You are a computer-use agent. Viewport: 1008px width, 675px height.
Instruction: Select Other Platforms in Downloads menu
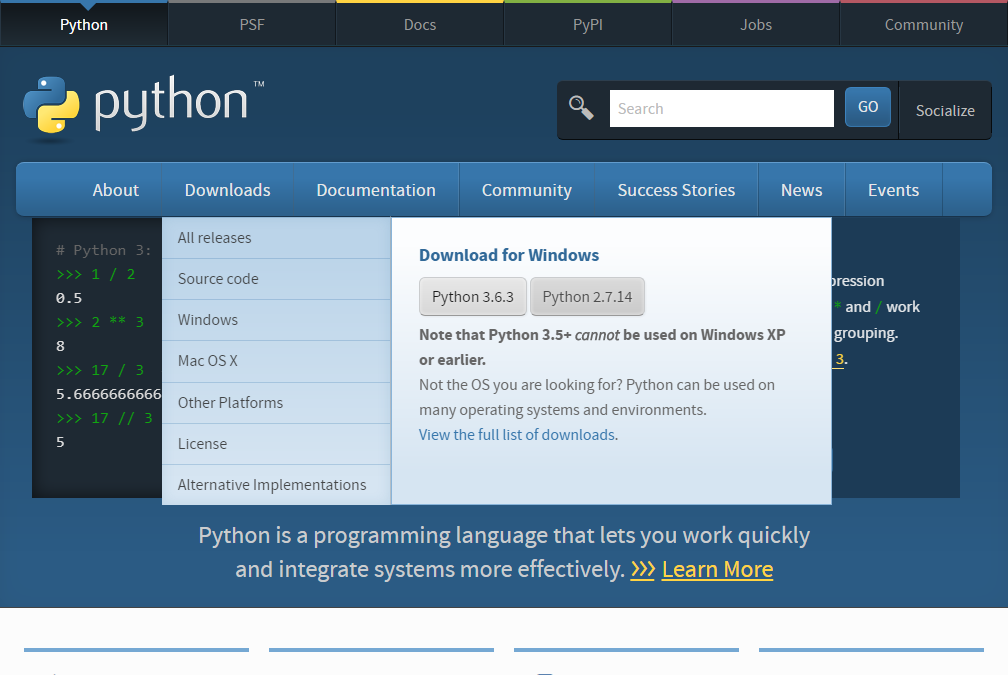(x=276, y=403)
